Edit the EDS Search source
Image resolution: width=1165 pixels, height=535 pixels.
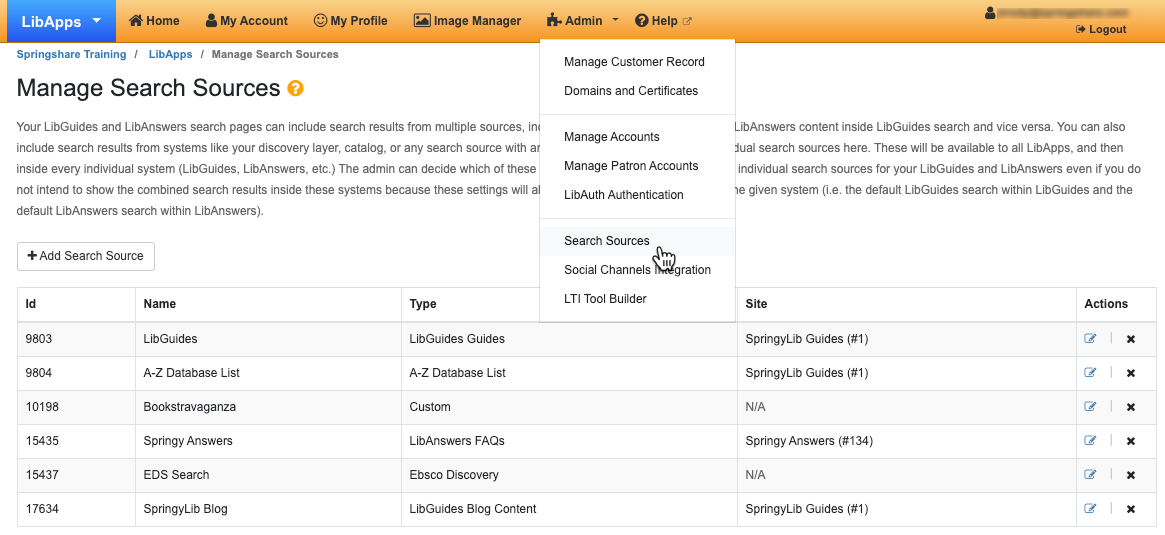click(x=1090, y=474)
